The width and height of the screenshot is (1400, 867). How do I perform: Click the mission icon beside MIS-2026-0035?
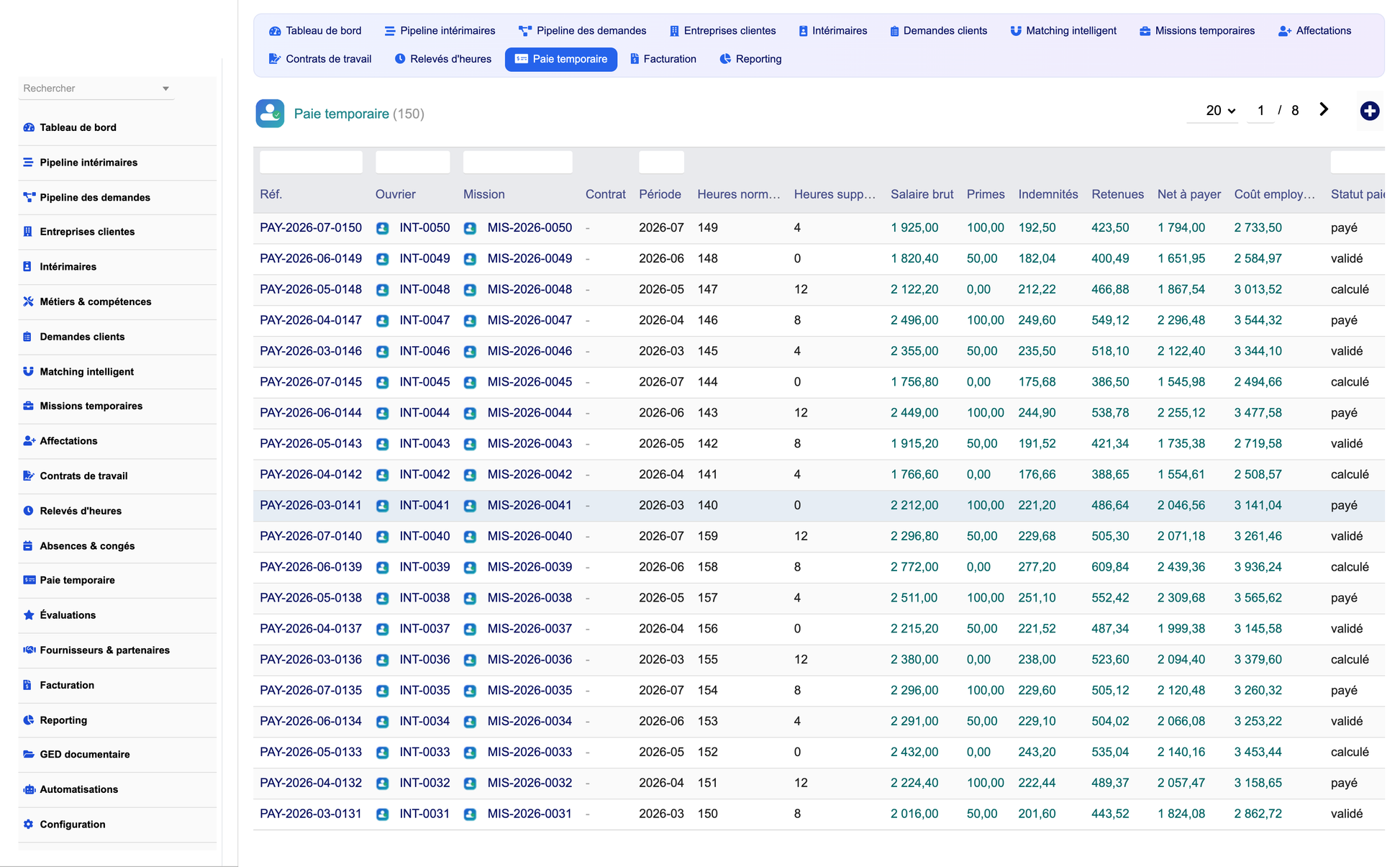470,691
